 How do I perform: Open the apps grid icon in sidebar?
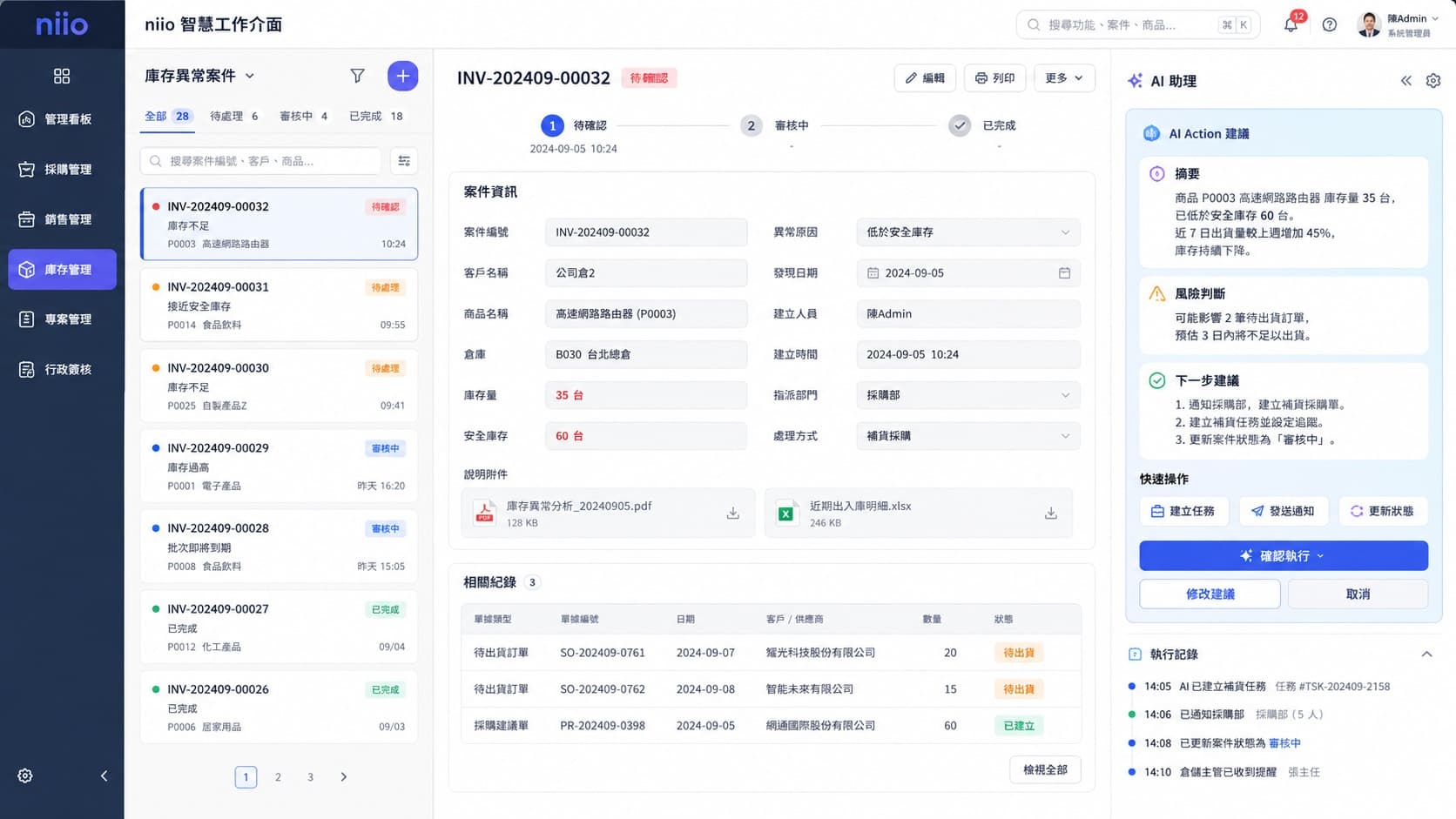62,77
